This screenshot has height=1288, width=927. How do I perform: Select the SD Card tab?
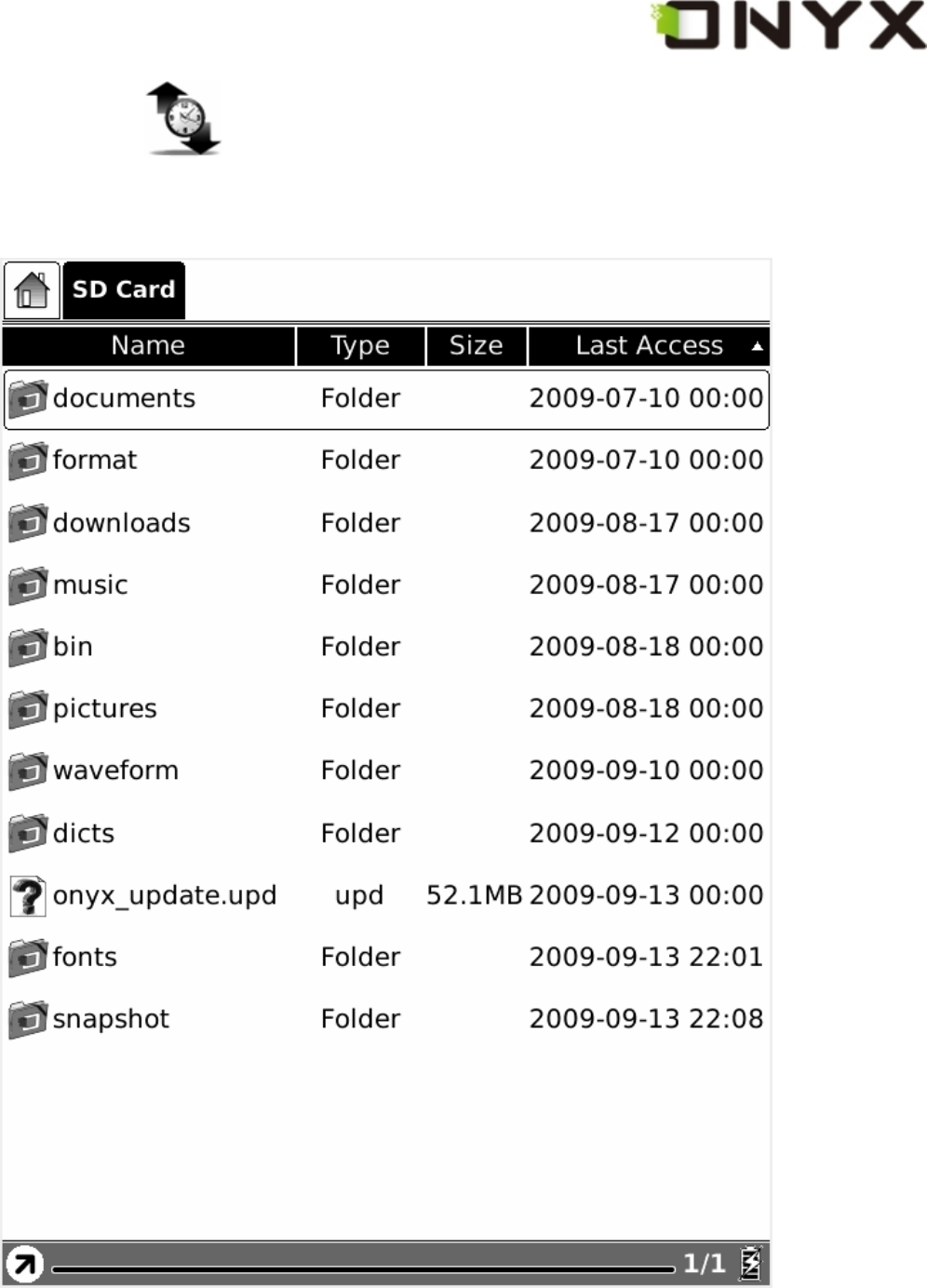[x=124, y=290]
